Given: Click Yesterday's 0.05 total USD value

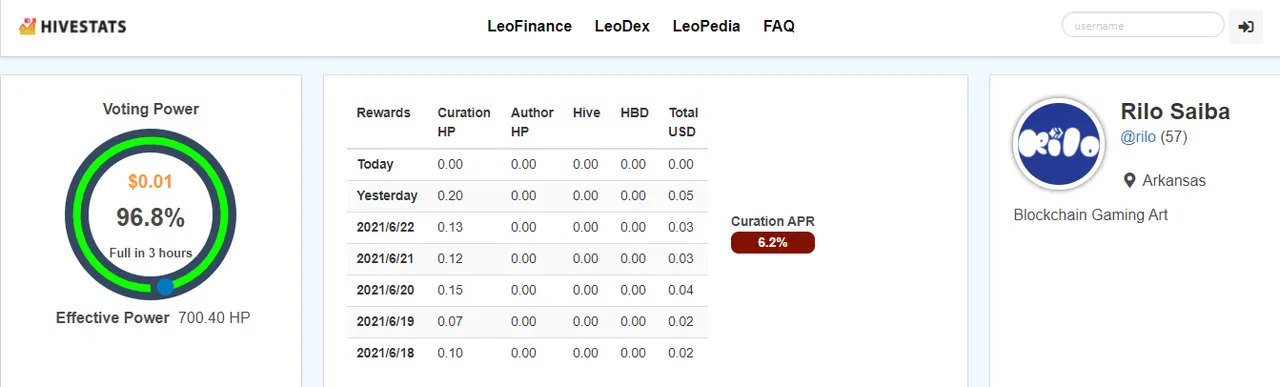Looking at the screenshot, I should 681,196.
